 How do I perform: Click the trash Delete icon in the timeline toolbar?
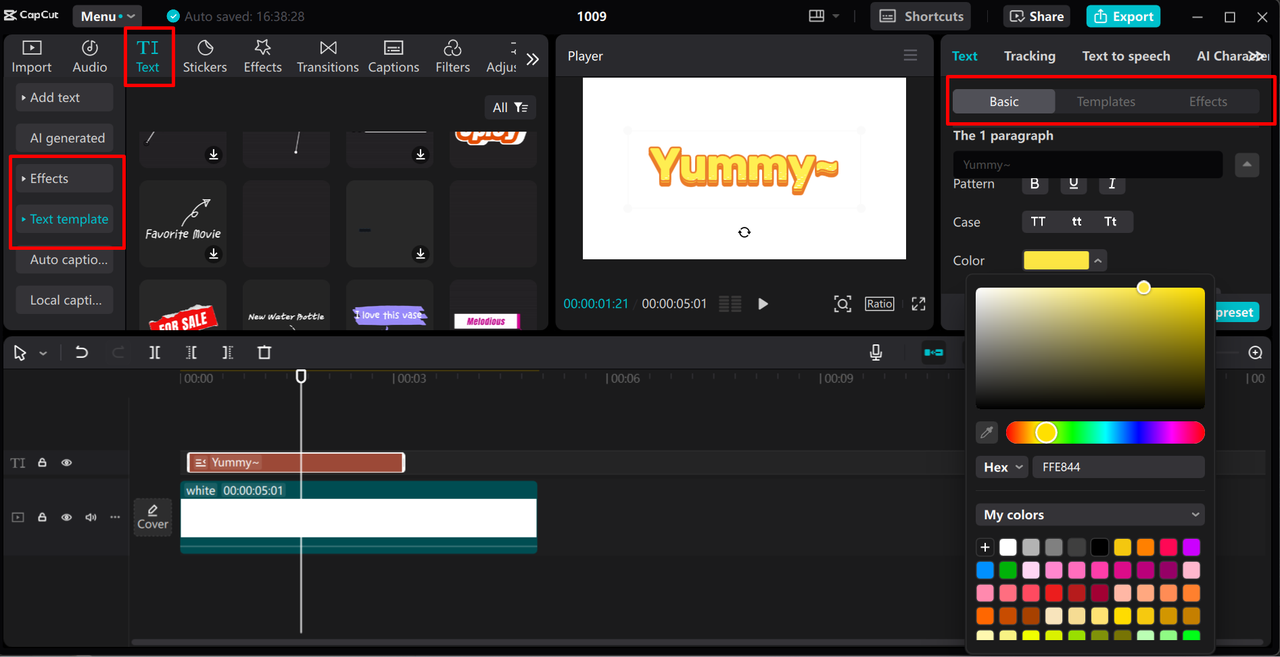[264, 353]
